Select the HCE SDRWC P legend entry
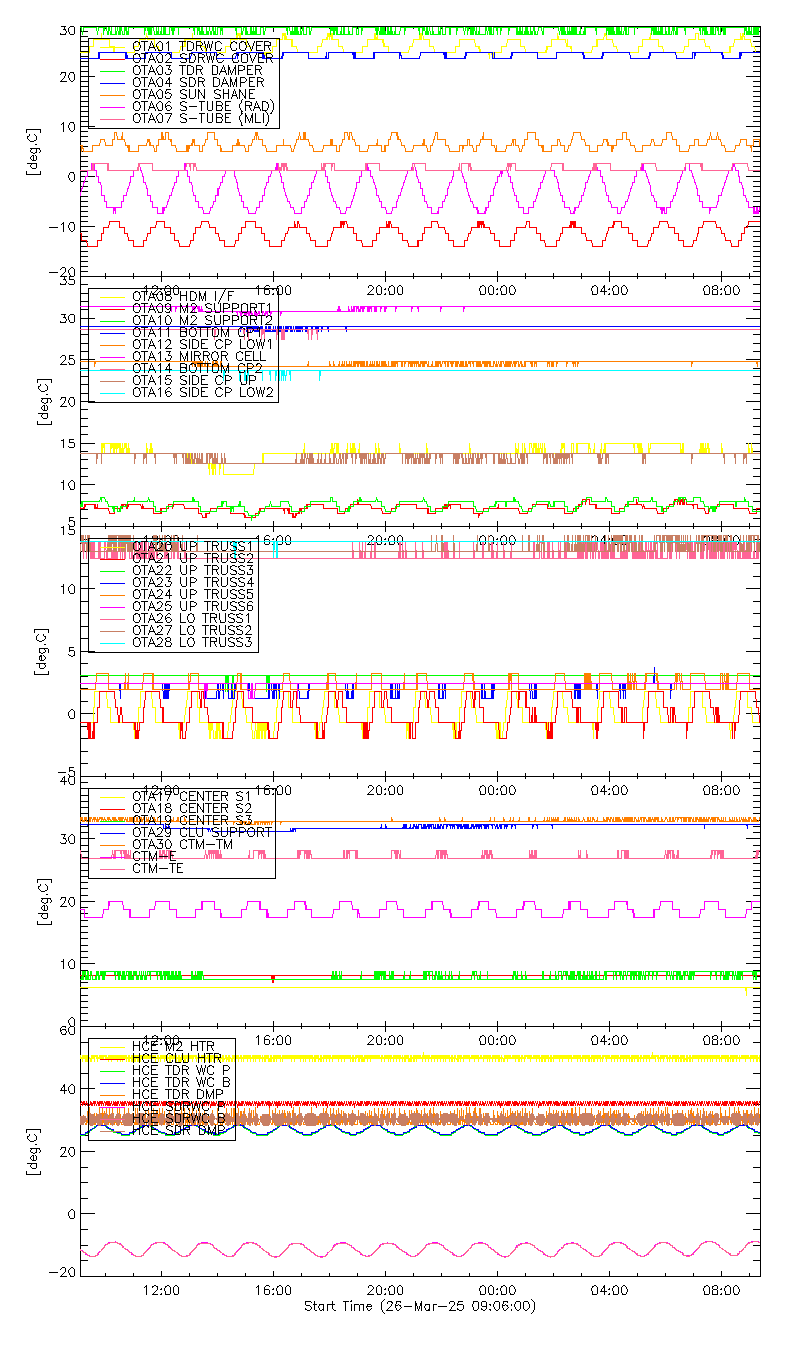Image resolution: width=800 pixels, height=1350 pixels. tap(180, 1107)
